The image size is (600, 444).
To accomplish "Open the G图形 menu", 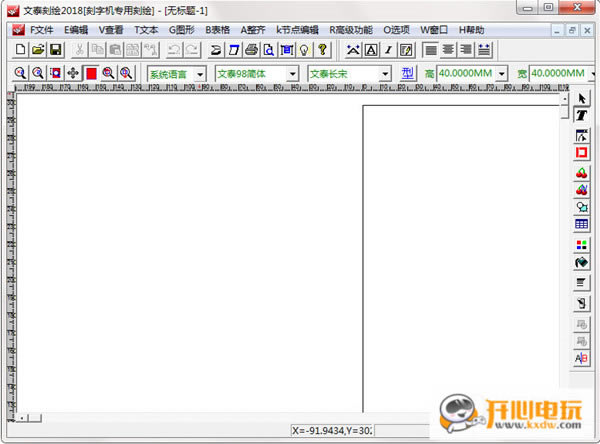I will pos(181,30).
